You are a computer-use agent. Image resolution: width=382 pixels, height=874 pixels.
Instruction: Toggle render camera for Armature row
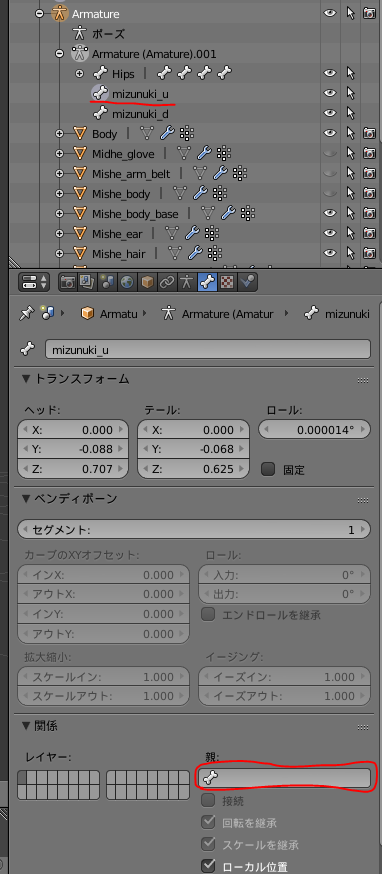point(369,13)
